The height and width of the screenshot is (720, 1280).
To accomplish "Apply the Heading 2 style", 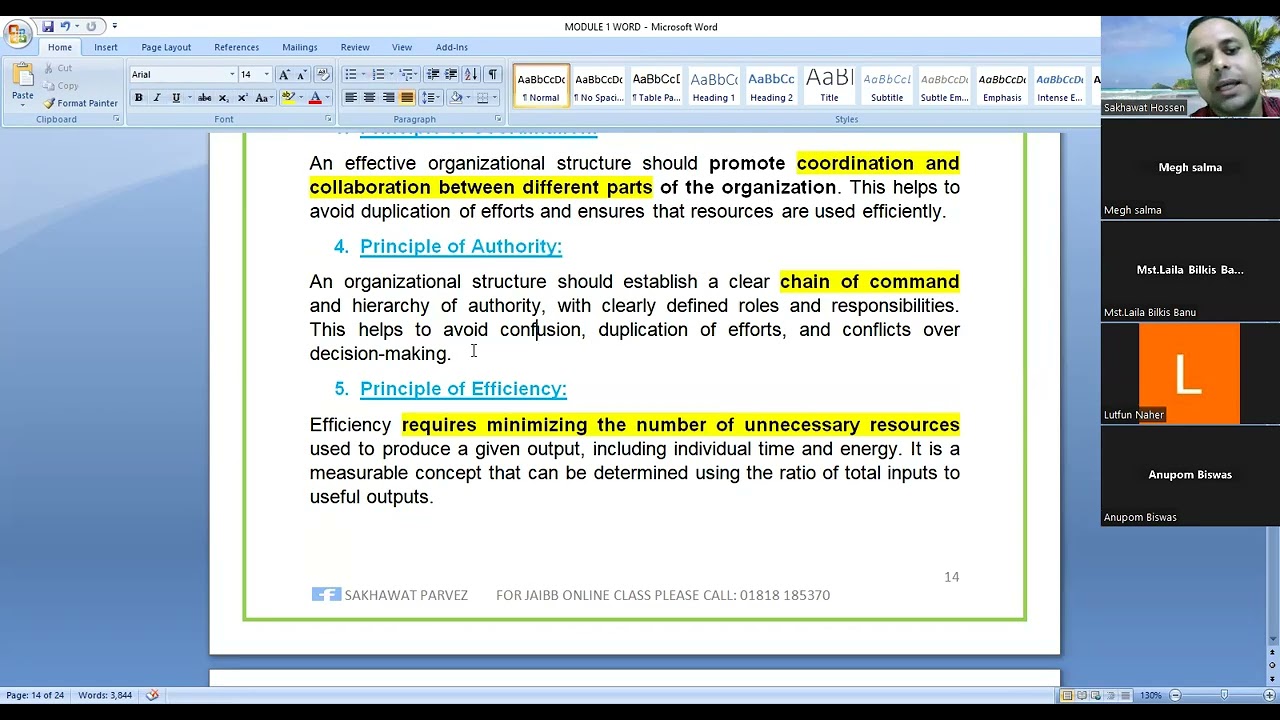I will pyautogui.click(x=771, y=86).
